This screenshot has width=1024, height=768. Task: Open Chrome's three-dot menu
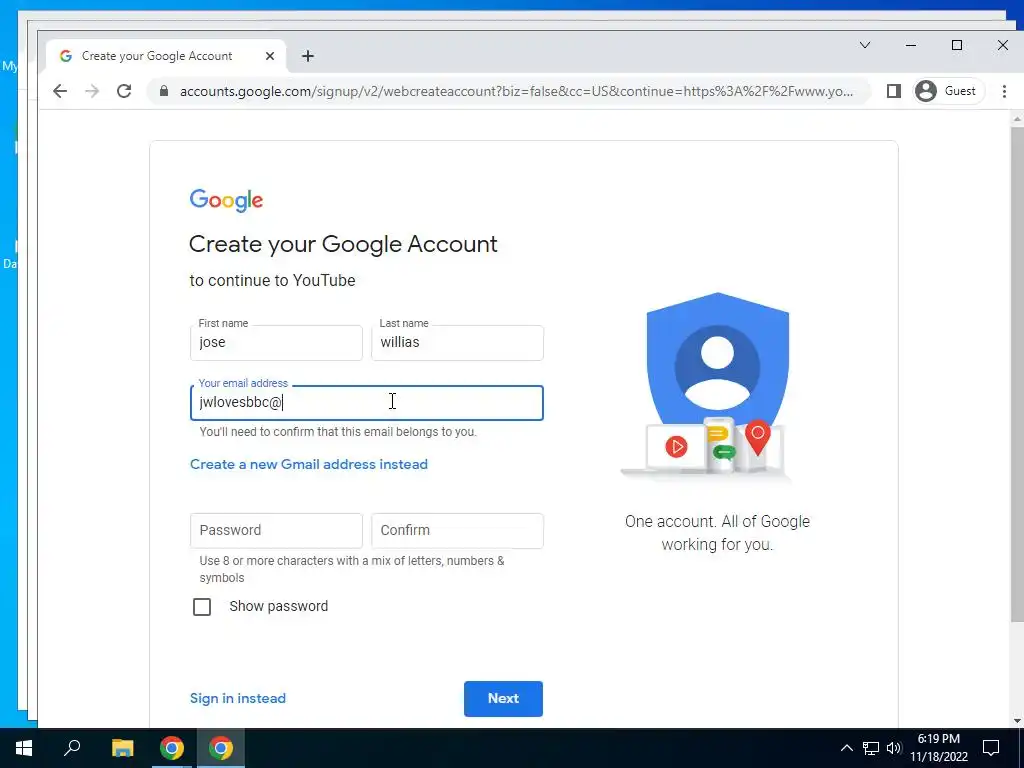(x=1004, y=91)
